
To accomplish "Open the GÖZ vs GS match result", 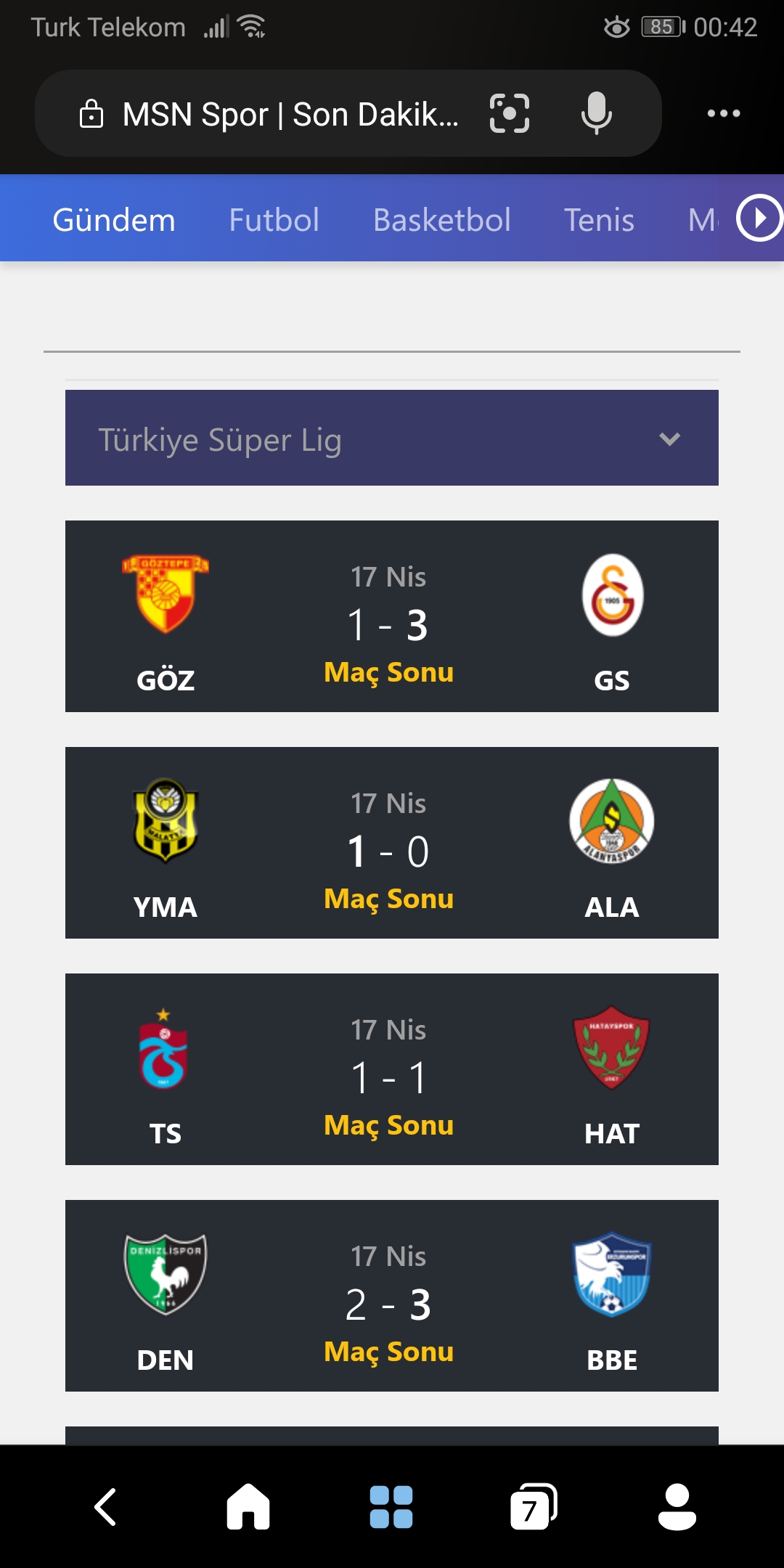I will (x=392, y=616).
